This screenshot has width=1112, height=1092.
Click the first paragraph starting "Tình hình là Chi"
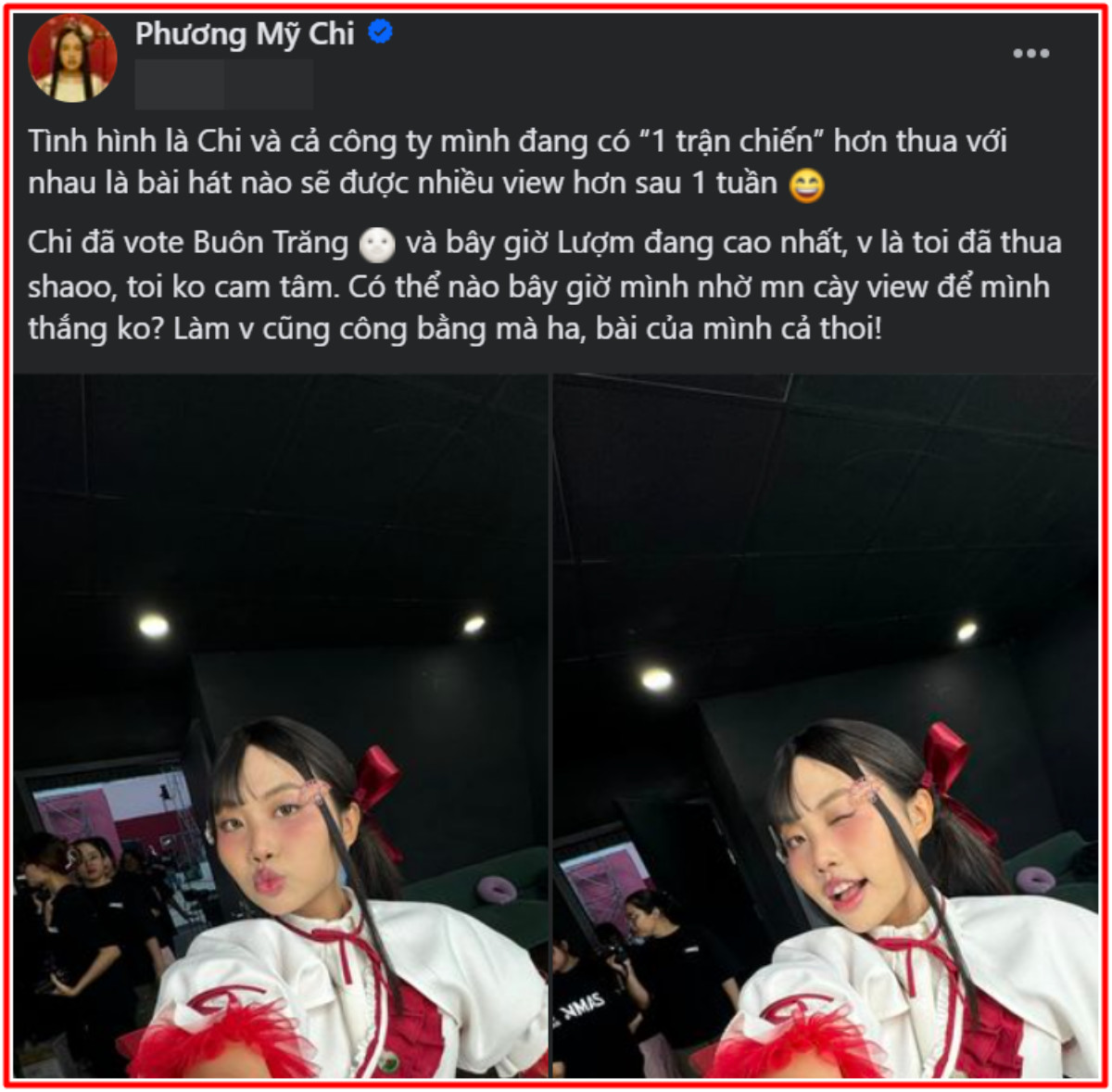coord(517,162)
